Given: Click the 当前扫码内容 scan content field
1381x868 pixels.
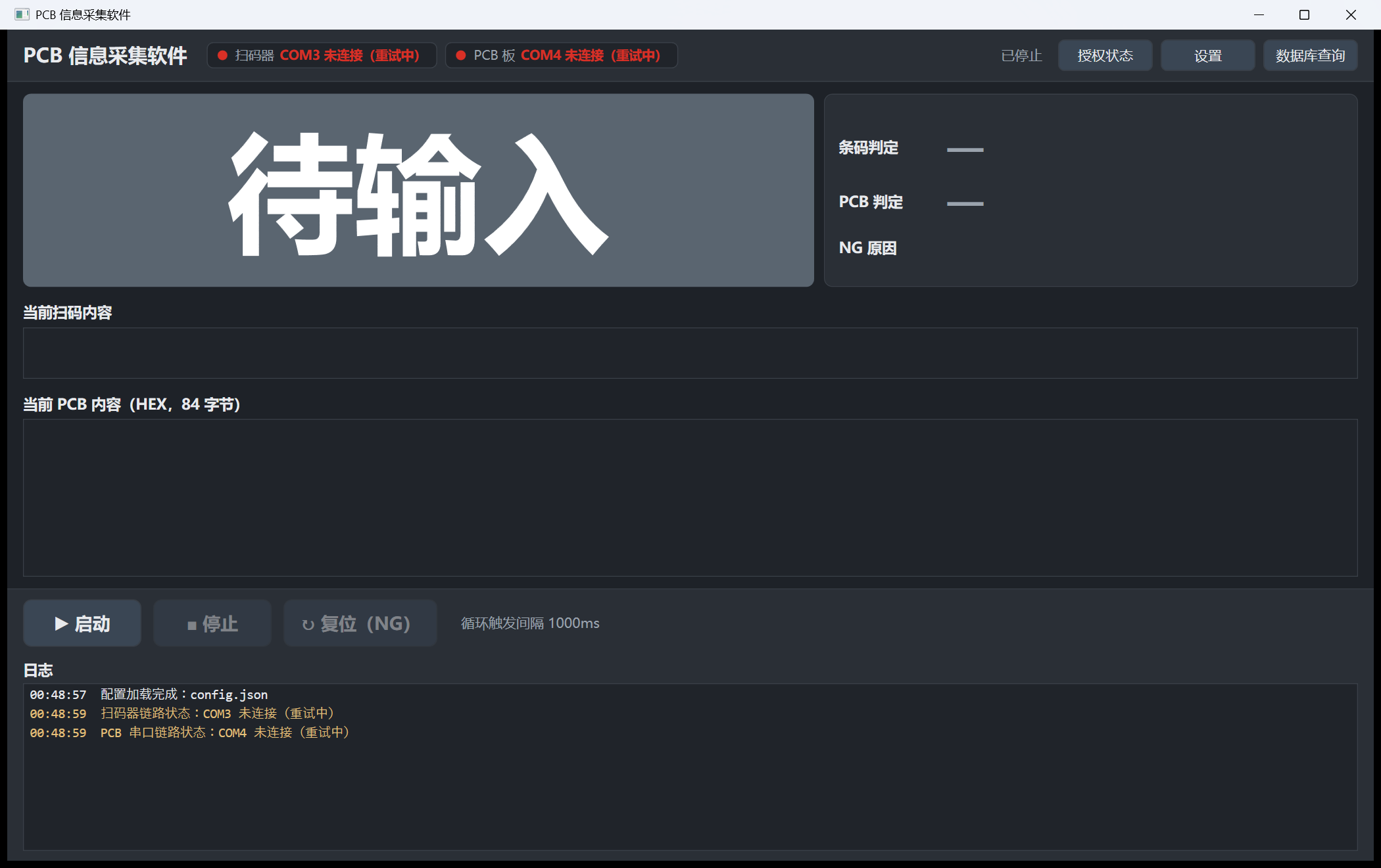Looking at the screenshot, I should click(690, 353).
